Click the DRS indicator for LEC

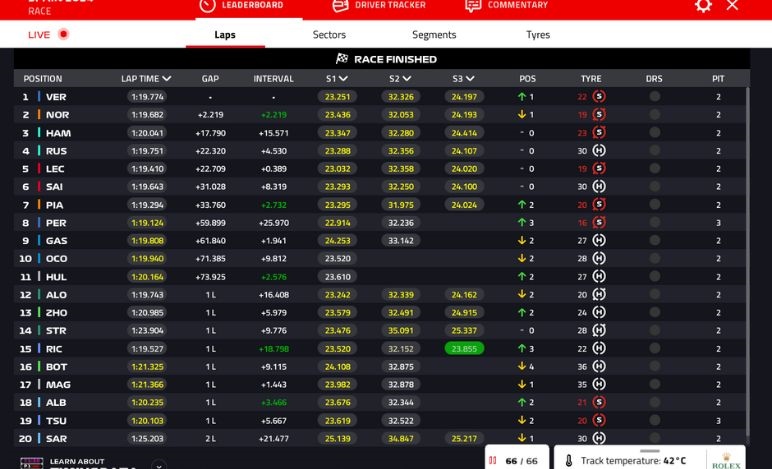pos(654,169)
